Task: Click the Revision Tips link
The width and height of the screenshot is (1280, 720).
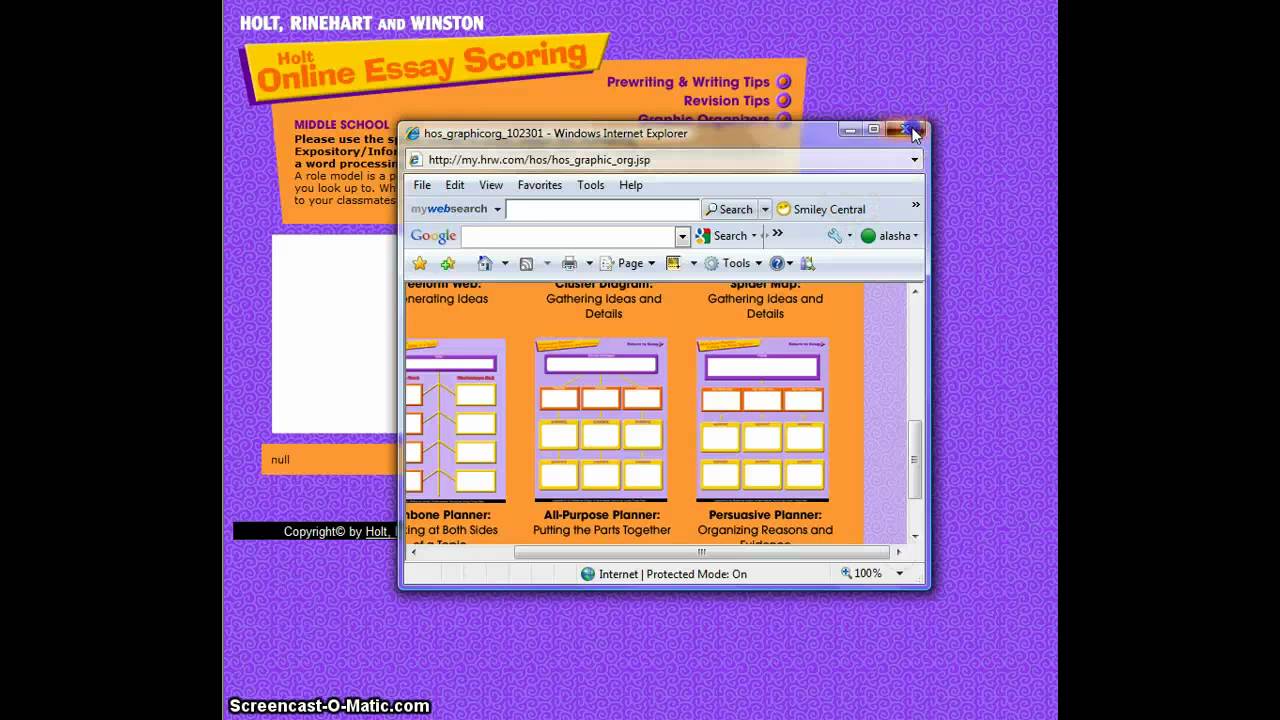Action: pos(727,100)
